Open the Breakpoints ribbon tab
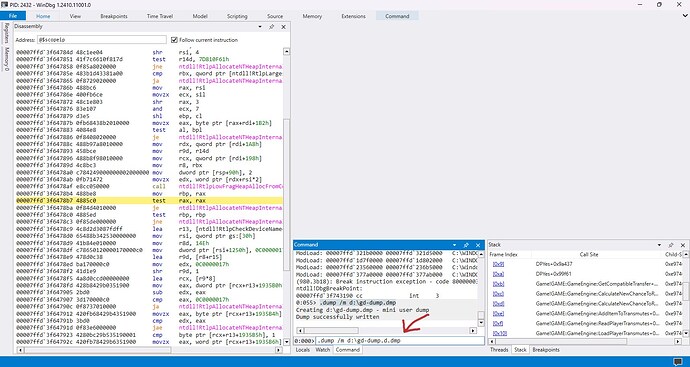Image resolution: width=690 pixels, height=367 pixels. pos(114,16)
